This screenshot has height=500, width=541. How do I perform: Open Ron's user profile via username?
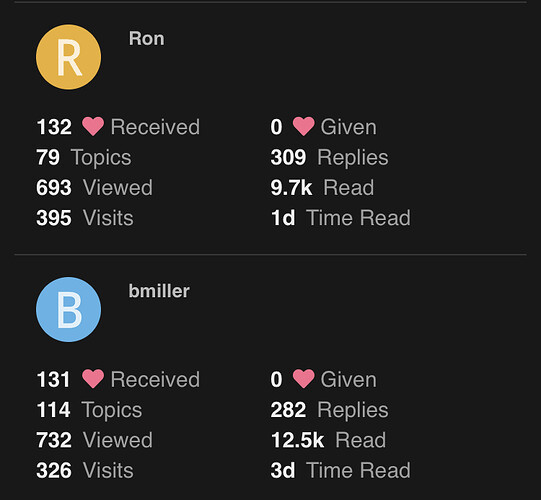(147, 38)
